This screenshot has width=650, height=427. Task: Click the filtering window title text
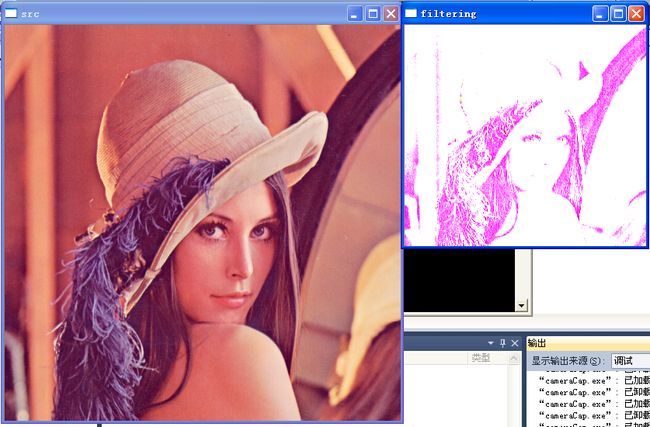(449, 14)
